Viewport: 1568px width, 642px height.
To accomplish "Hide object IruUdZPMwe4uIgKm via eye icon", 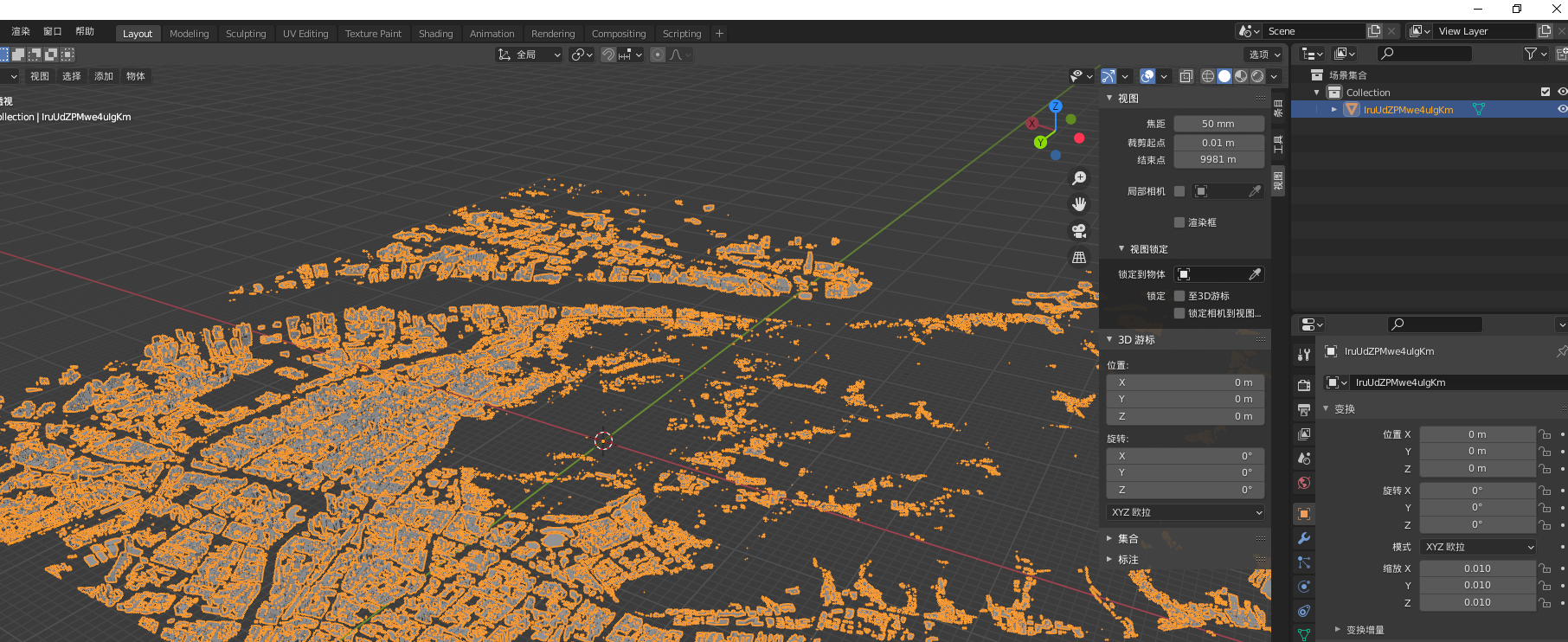I will click(x=1562, y=109).
